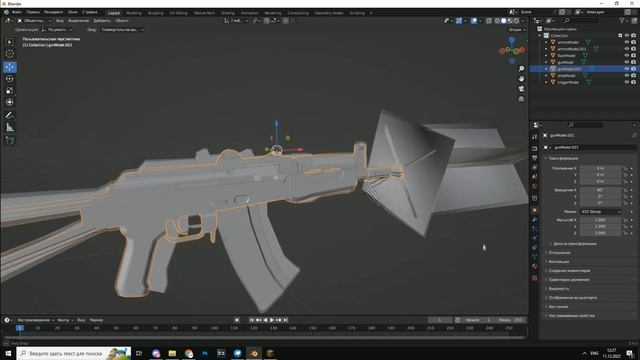Viewport: 640px width, 360px height.
Task: Toggle X-ray mode in viewport header
Action: pos(489,20)
